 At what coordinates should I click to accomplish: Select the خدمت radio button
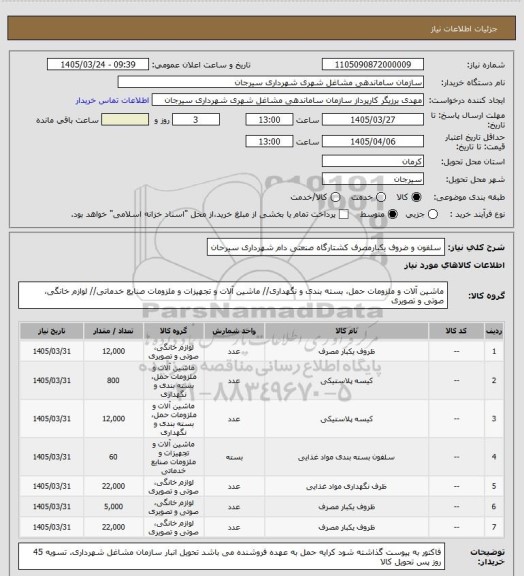pos(381,197)
